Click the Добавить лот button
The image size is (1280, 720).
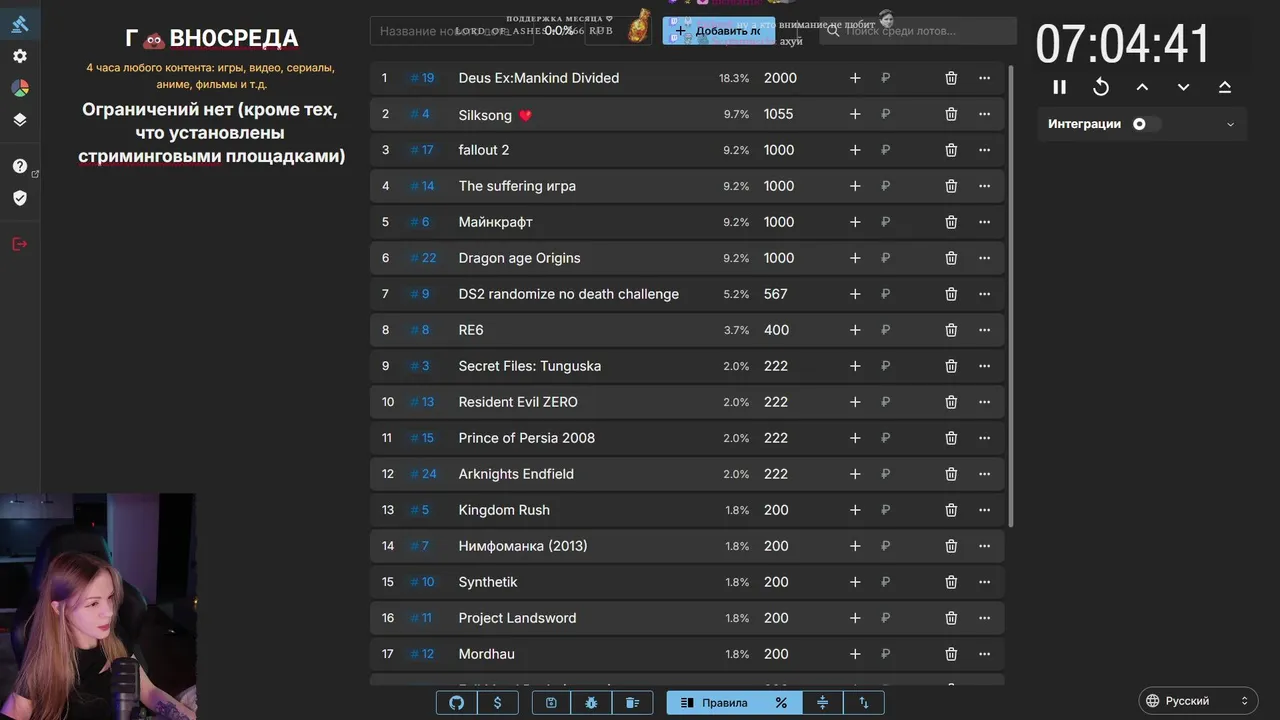click(718, 31)
